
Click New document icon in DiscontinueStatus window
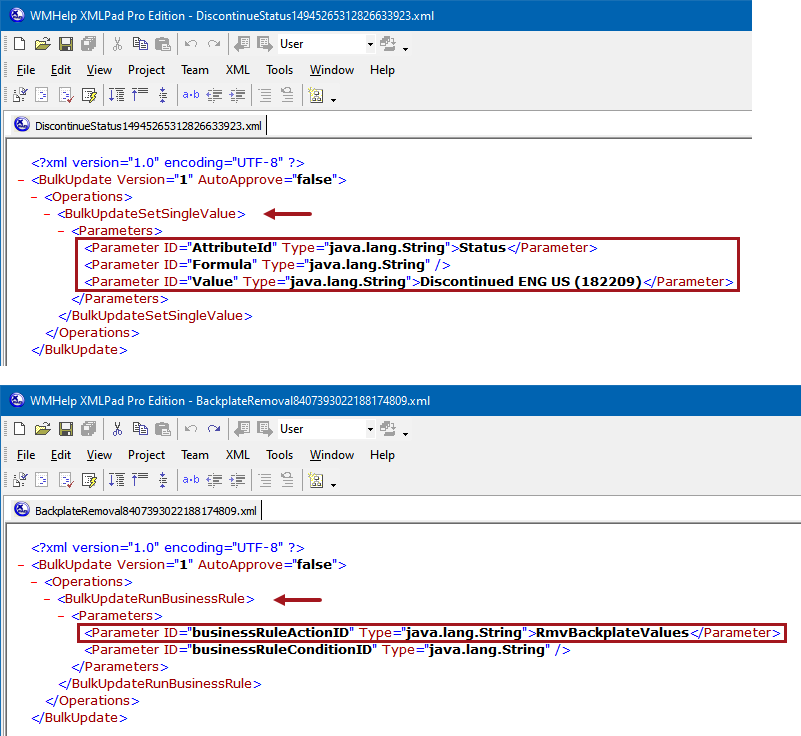[x=18, y=44]
